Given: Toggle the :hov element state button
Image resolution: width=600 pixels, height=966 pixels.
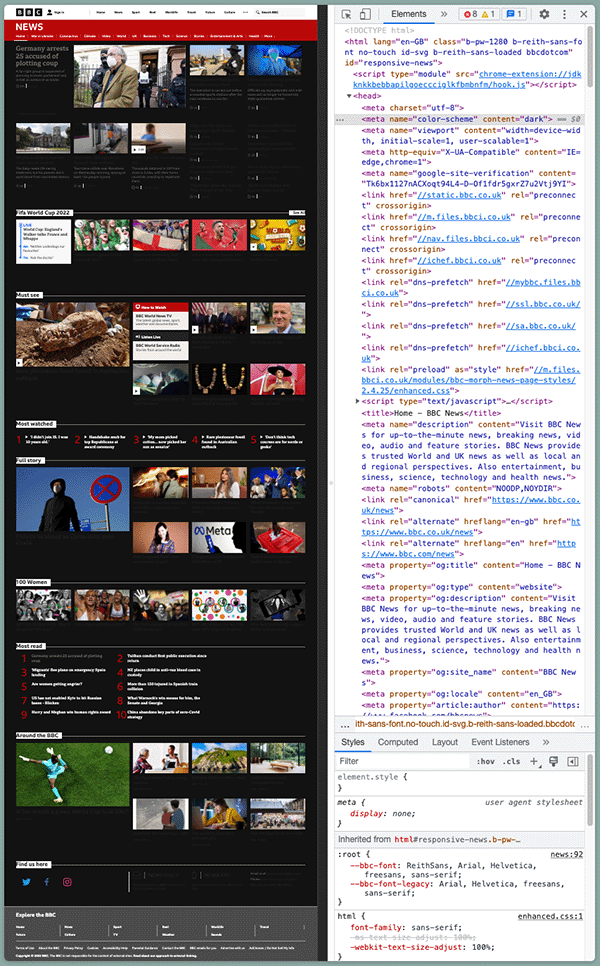Looking at the screenshot, I should 485,761.
